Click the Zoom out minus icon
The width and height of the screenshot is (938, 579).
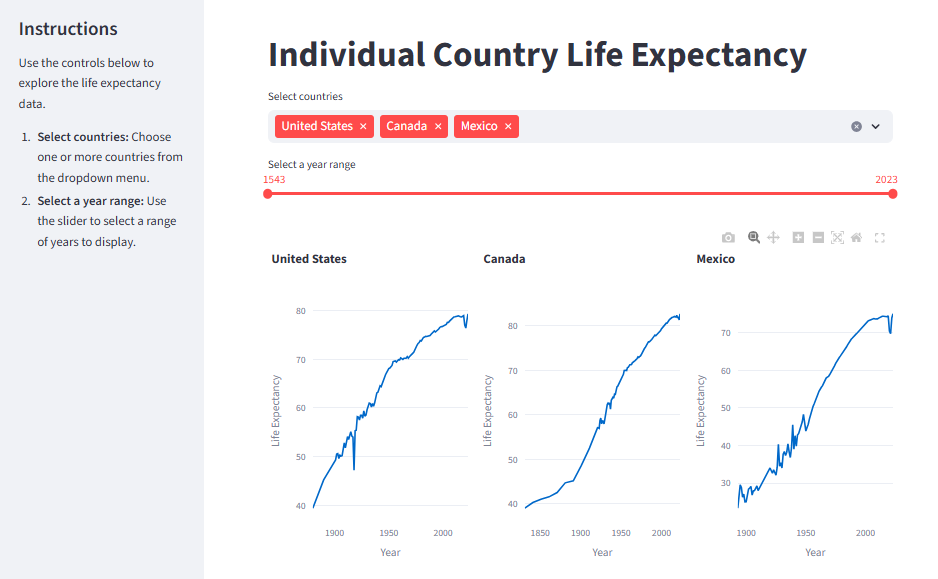pyautogui.click(x=818, y=237)
